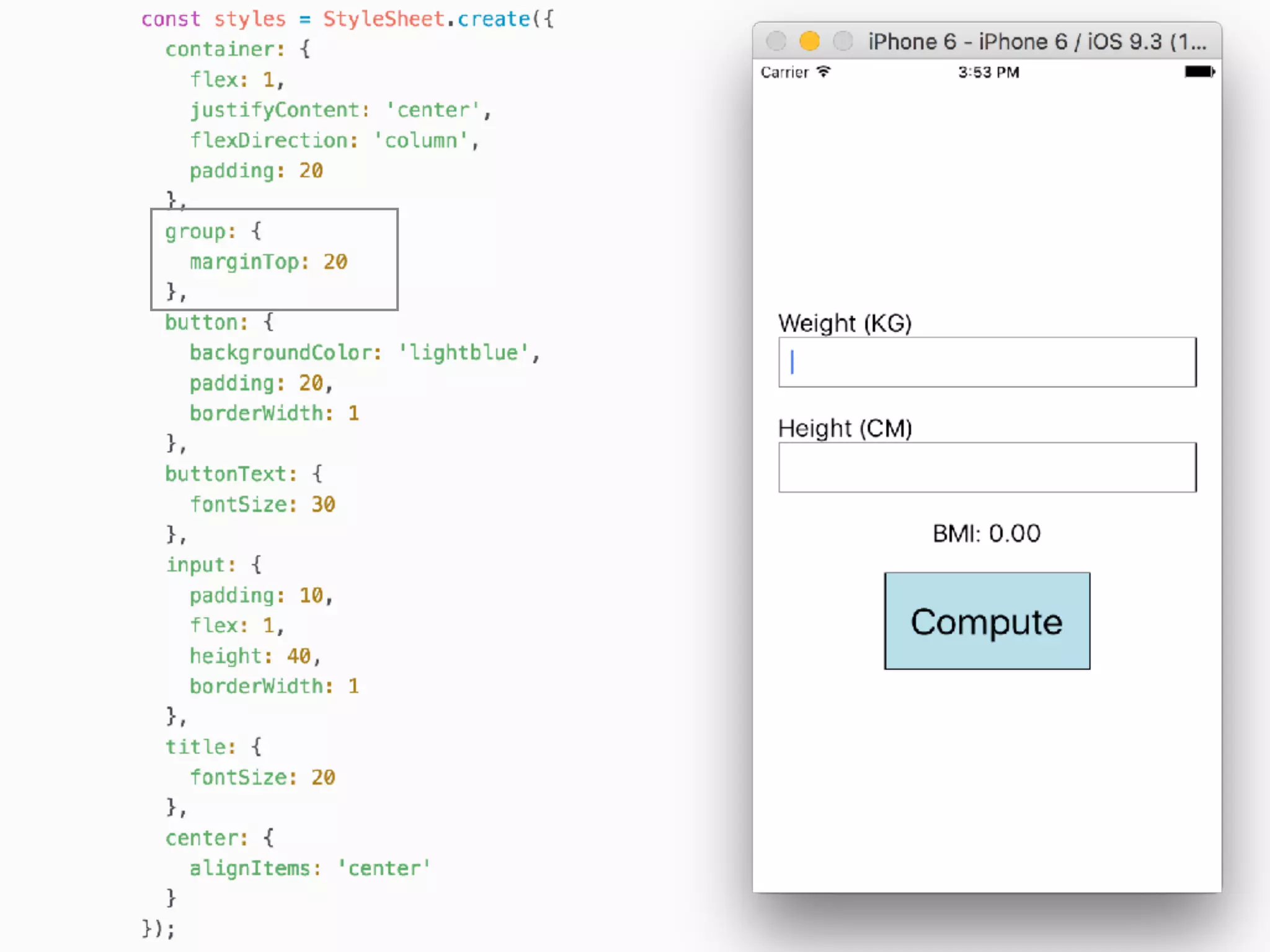Focus the Weight (KG) input field

(x=987, y=362)
